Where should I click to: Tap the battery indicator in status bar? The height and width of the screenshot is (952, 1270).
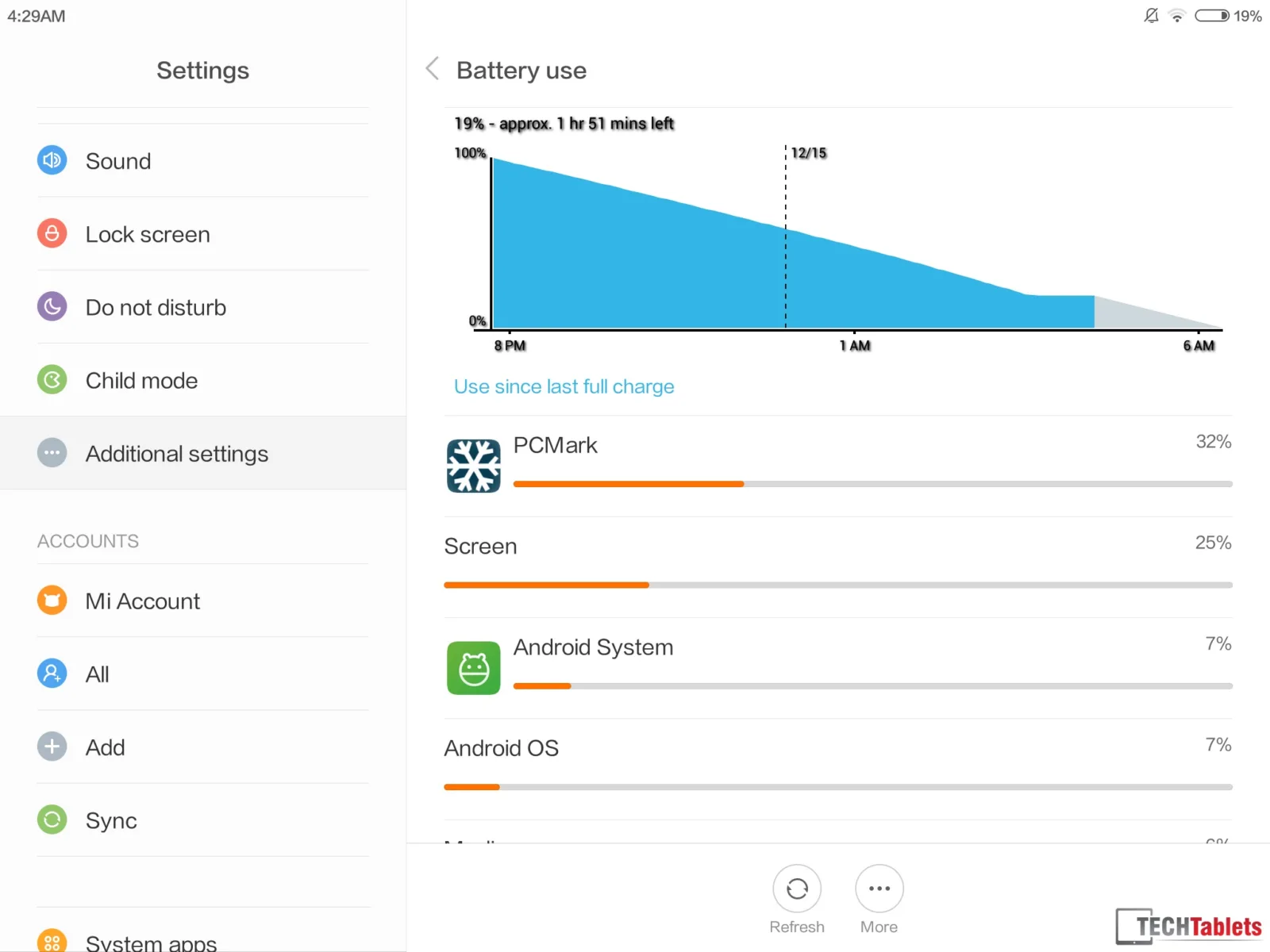pos(1212,16)
